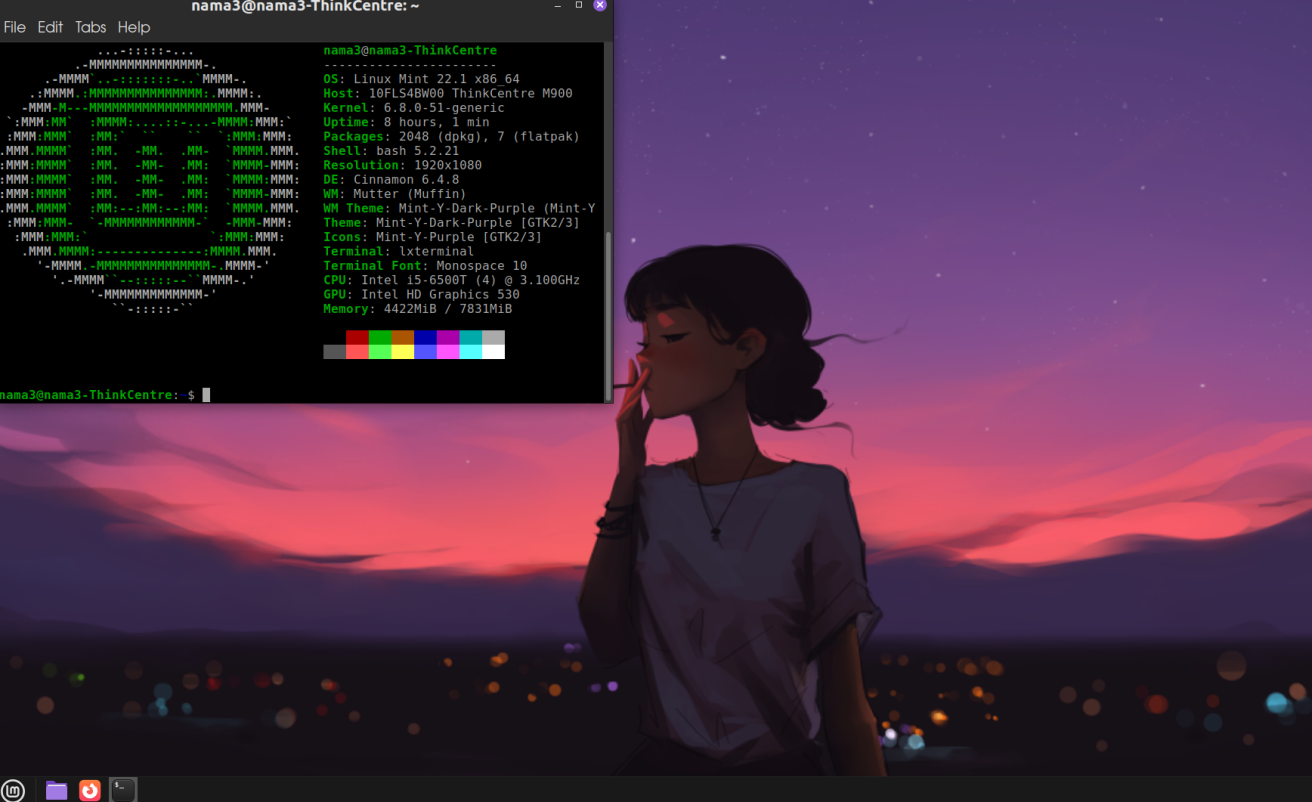1312x802 pixels.
Task: Open the Edit menu in LXTerminal
Action: point(50,27)
